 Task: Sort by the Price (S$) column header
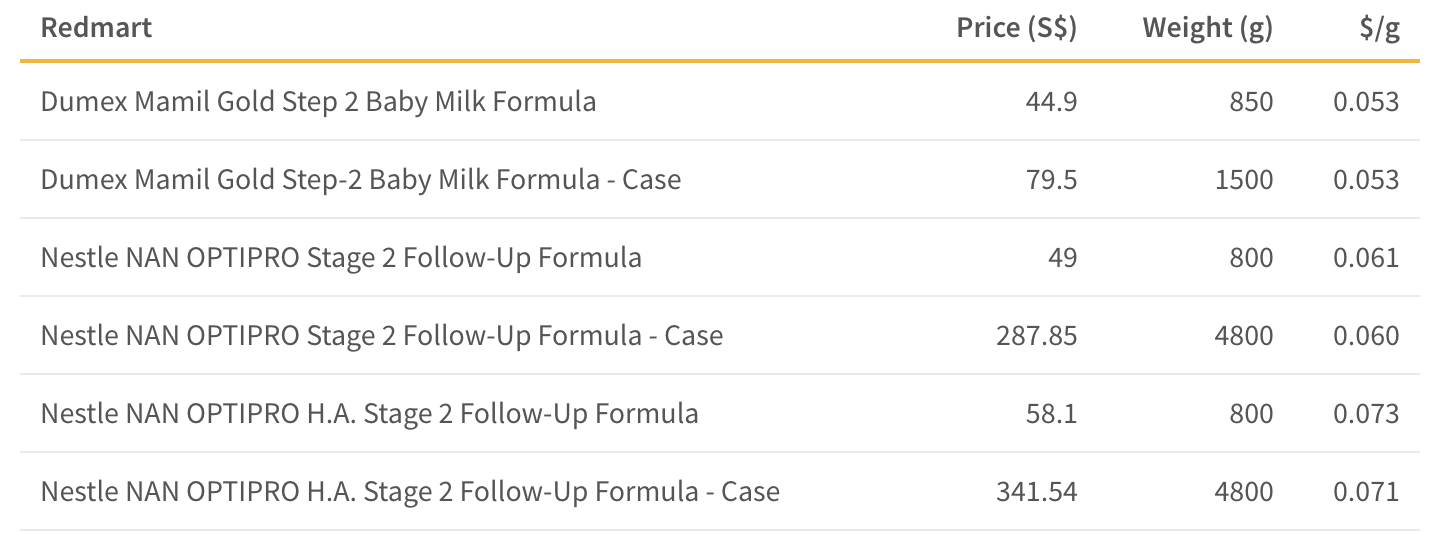[1016, 28]
